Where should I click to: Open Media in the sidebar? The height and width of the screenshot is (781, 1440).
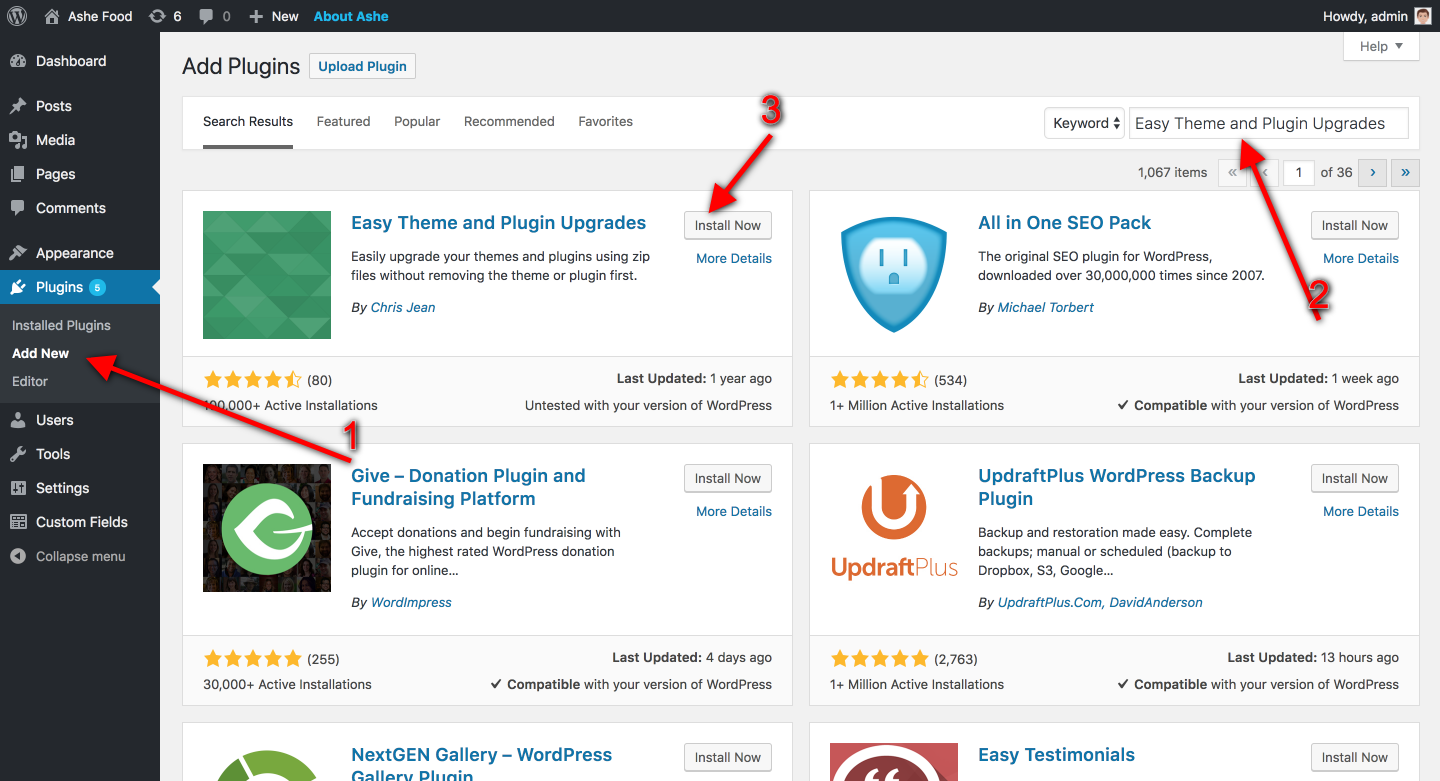(55, 140)
